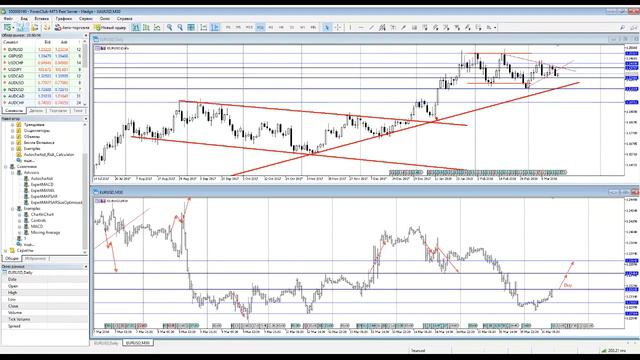Select the horizontal line drawing tool
Screen dimensions: 640x360
tap(361, 27)
